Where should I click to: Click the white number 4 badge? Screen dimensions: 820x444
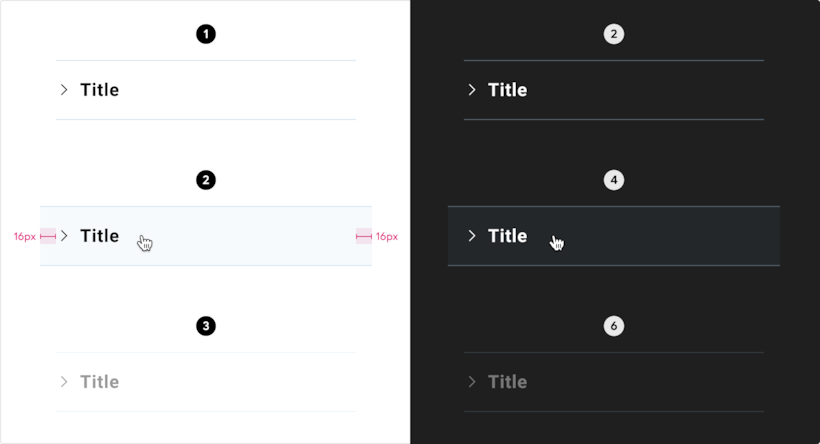click(x=614, y=180)
